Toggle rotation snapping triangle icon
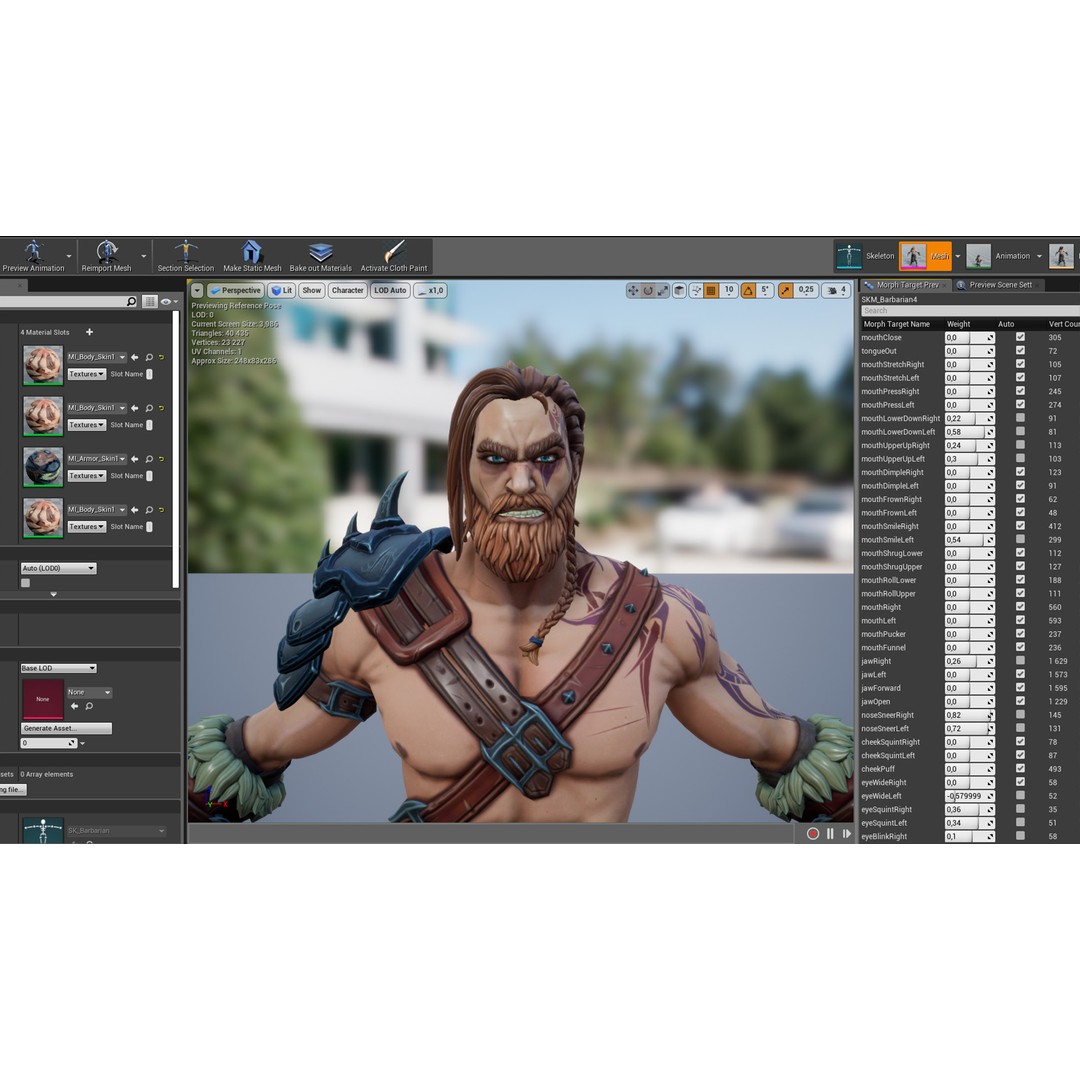This screenshot has width=1080, height=1080. (x=748, y=291)
